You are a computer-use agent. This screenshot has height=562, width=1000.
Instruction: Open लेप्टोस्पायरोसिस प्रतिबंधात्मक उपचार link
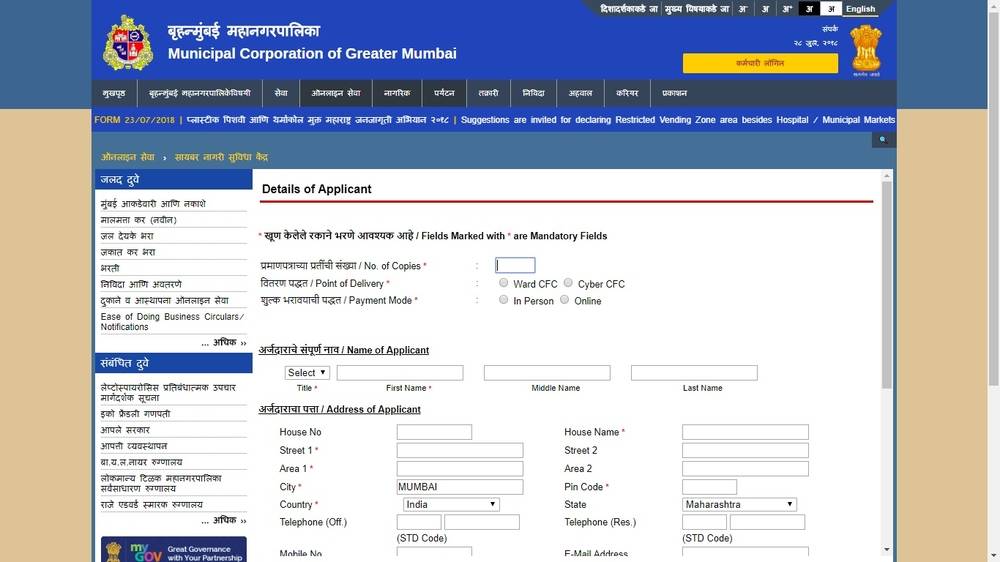(x=168, y=392)
